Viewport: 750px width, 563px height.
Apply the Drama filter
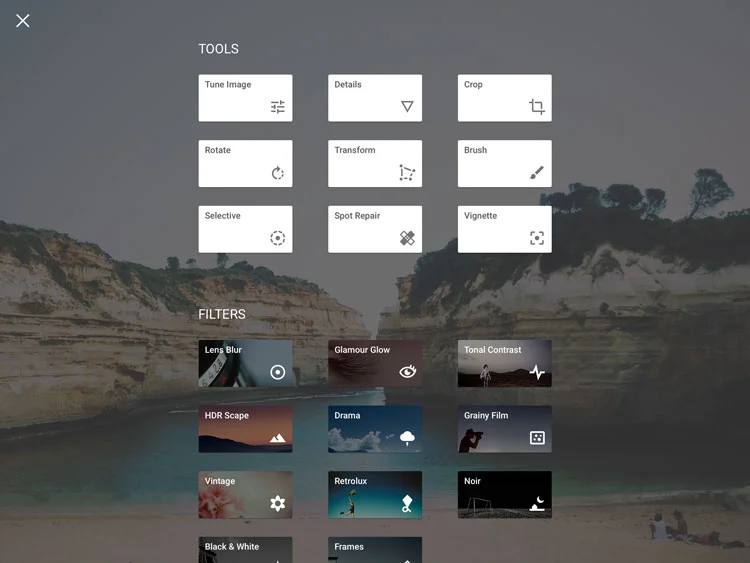tap(375, 429)
